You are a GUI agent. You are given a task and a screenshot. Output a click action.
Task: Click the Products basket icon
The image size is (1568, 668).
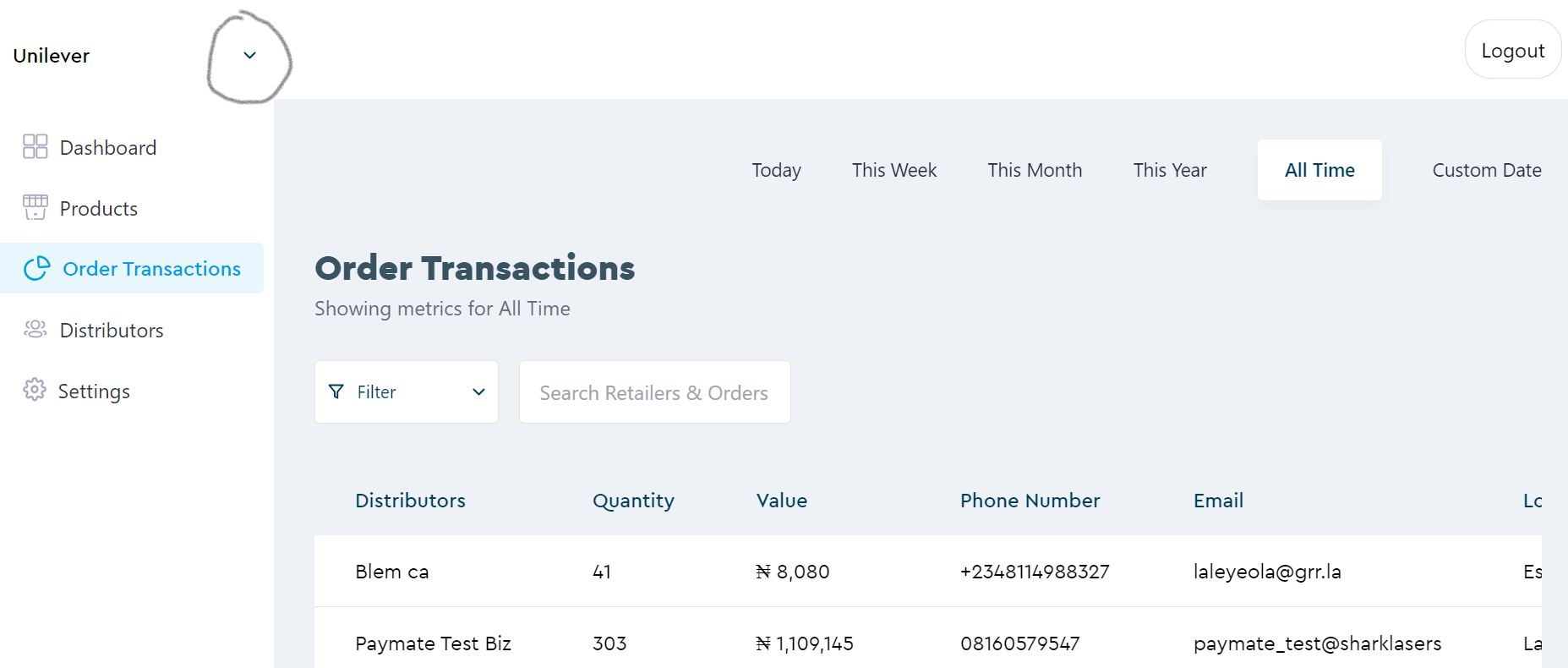[35, 207]
